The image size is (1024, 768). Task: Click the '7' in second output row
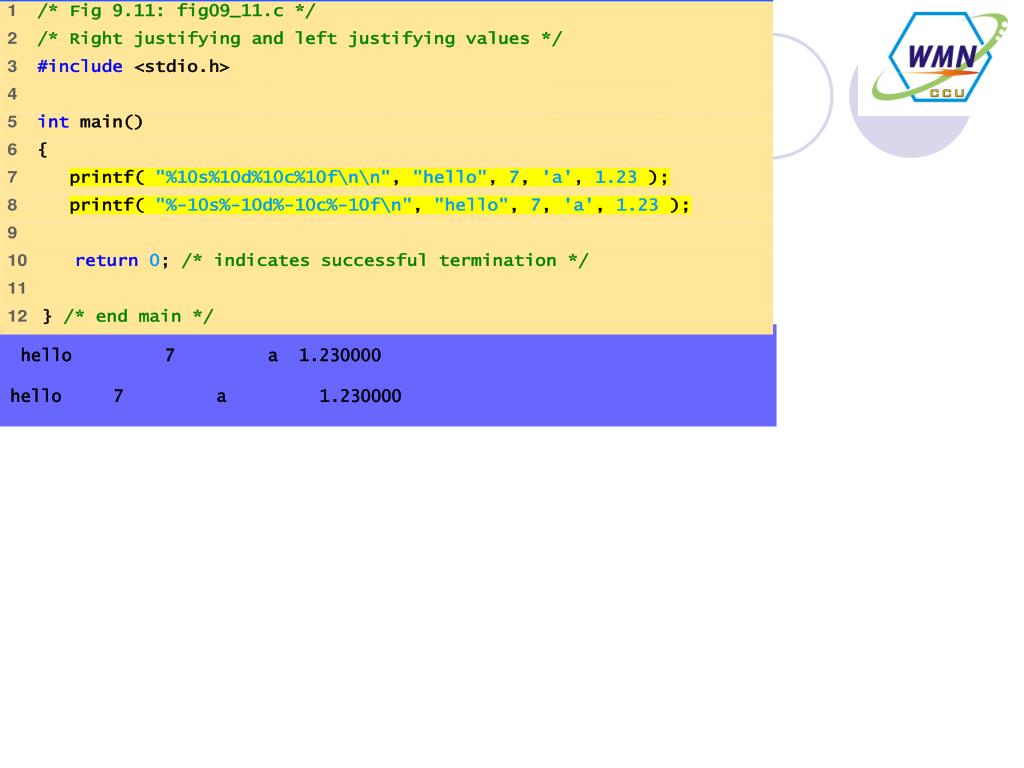[x=118, y=396]
